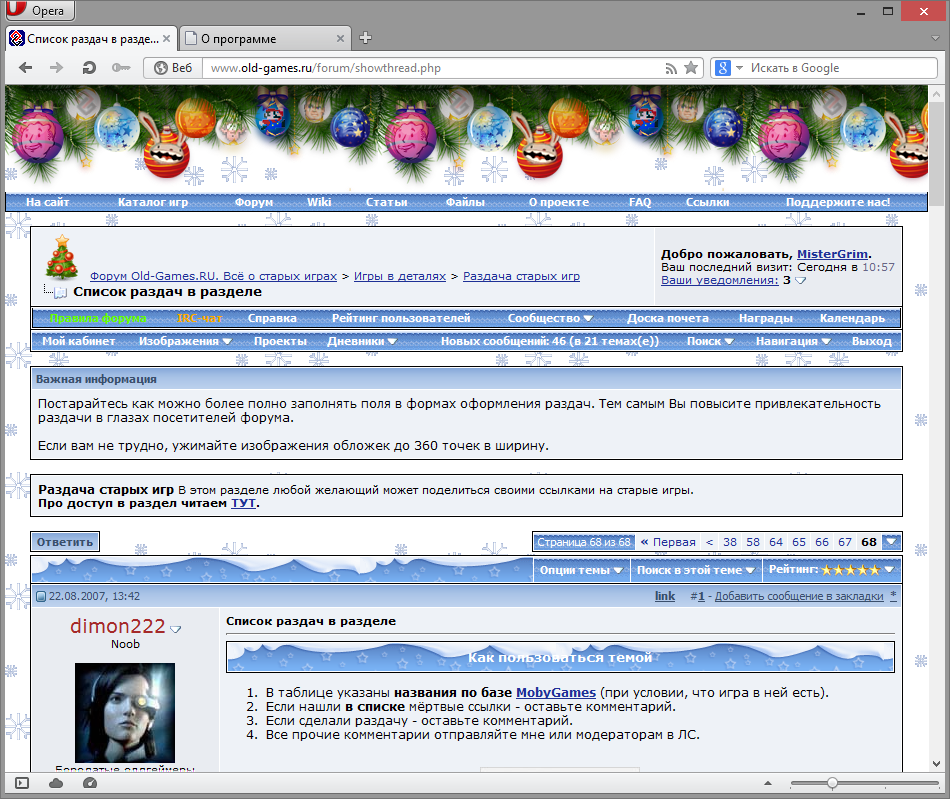Expand 'Ваши уведомления' dropdown arrow

click(800, 280)
